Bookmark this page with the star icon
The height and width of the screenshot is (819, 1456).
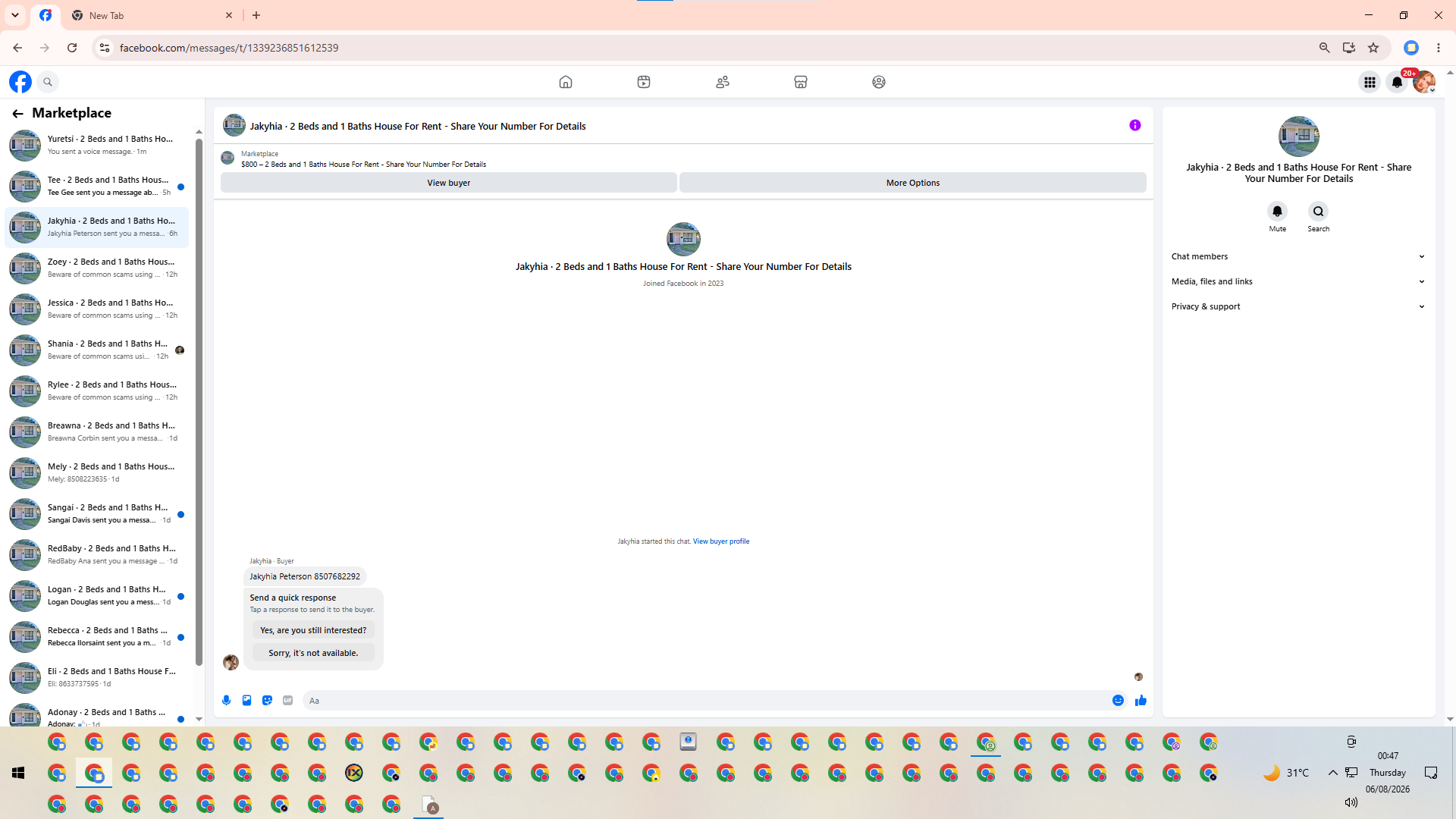1373,48
